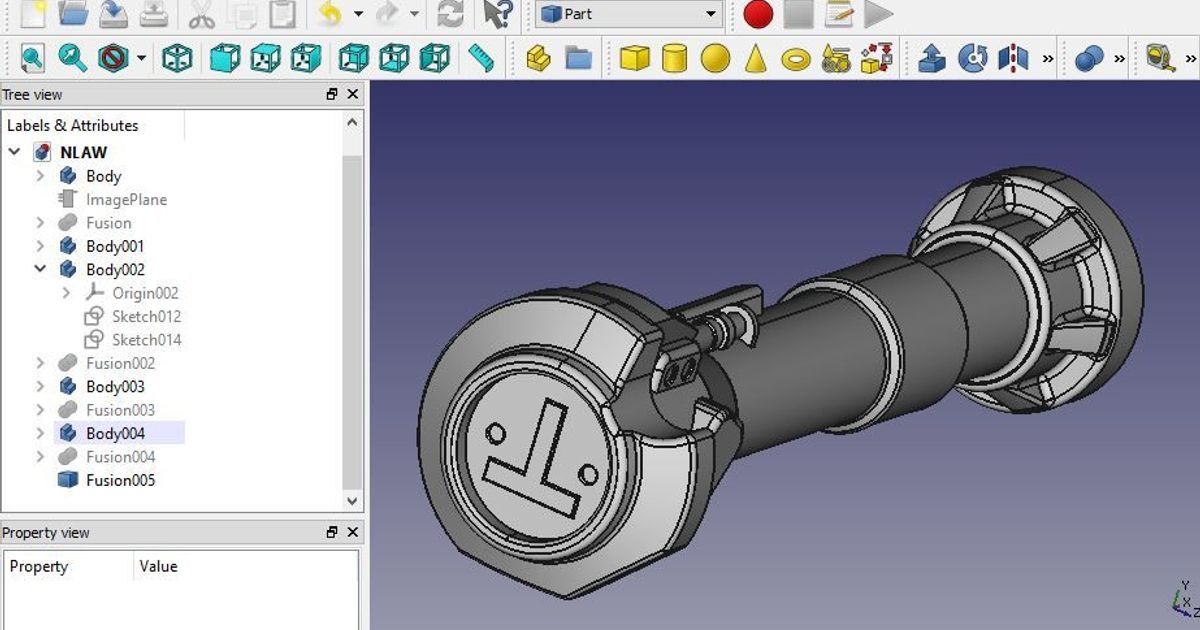Execute macro with the green play arrow
Image resolution: width=1200 pixels, height=630 pixels.
(x=875, y=13)
